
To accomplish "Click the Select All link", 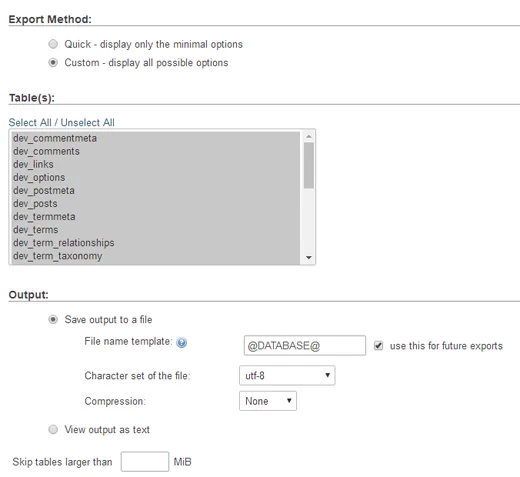I will pyautogui.click(x=30, y=122).
